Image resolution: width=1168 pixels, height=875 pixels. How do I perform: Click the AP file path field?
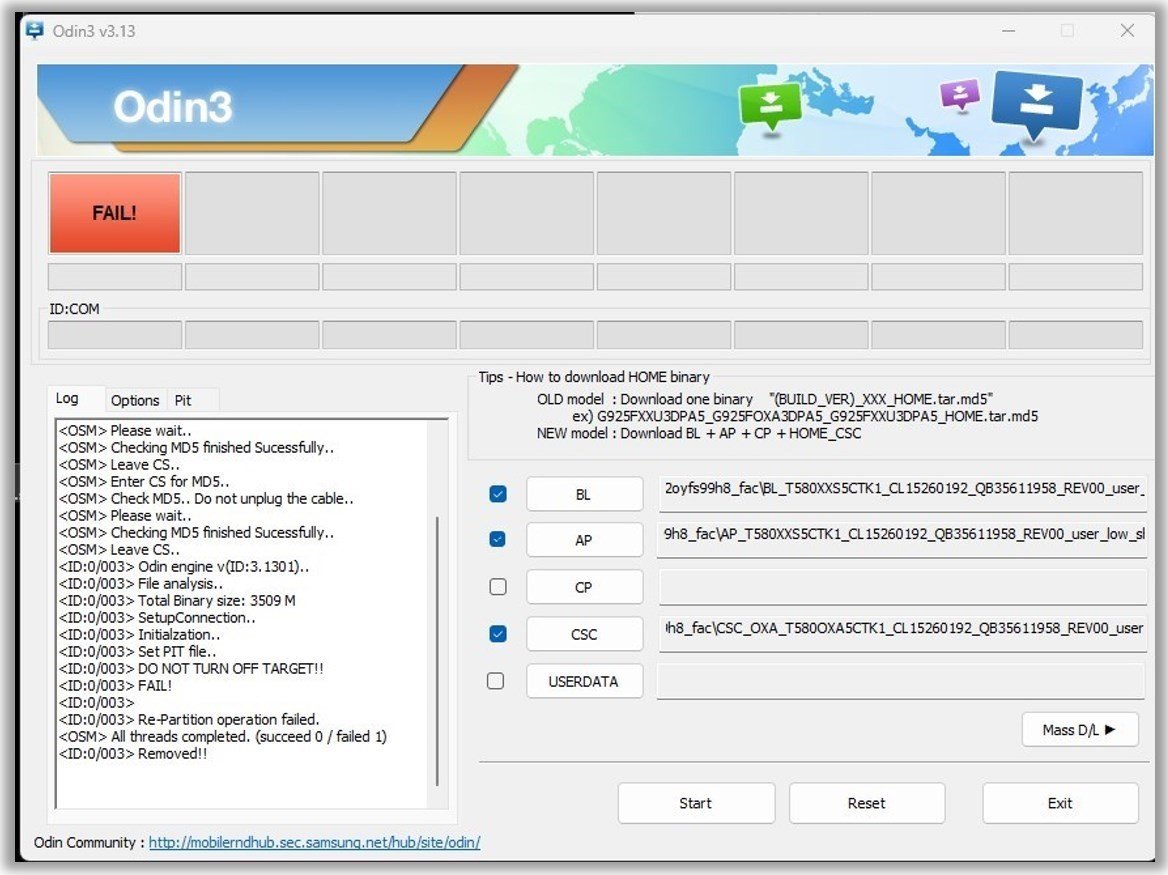[x=902, y=535]
